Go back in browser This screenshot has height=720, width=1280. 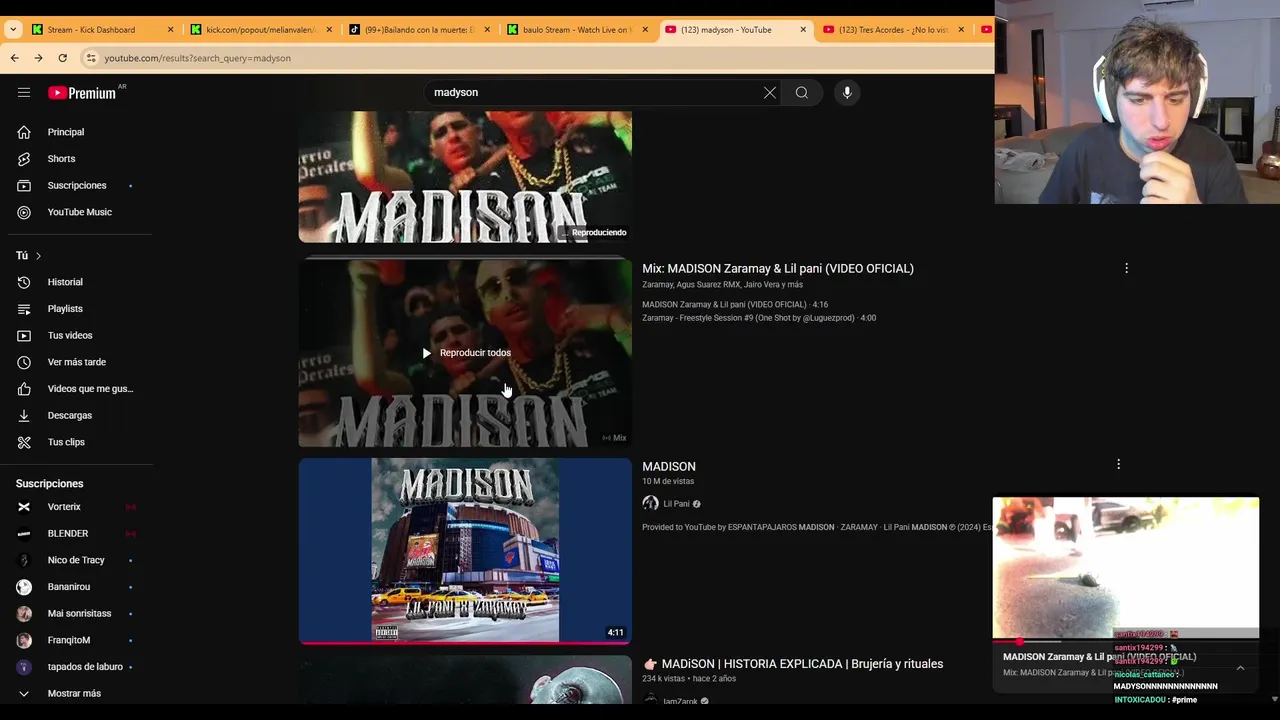[x=15, y=58]
